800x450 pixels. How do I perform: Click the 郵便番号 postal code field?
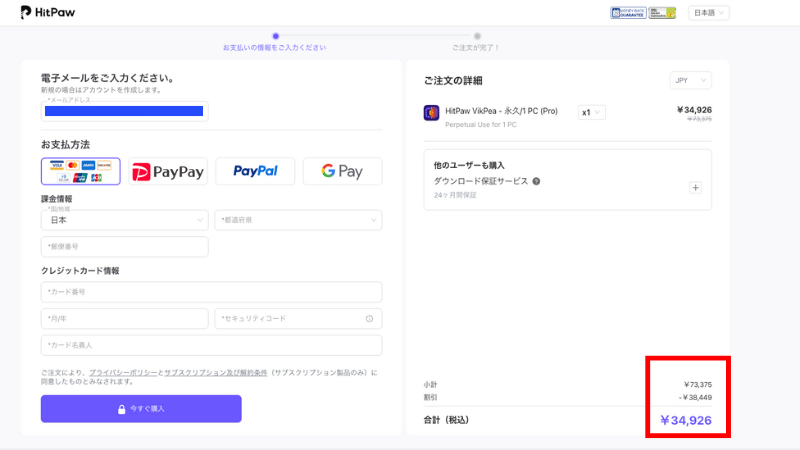point(124,246)
